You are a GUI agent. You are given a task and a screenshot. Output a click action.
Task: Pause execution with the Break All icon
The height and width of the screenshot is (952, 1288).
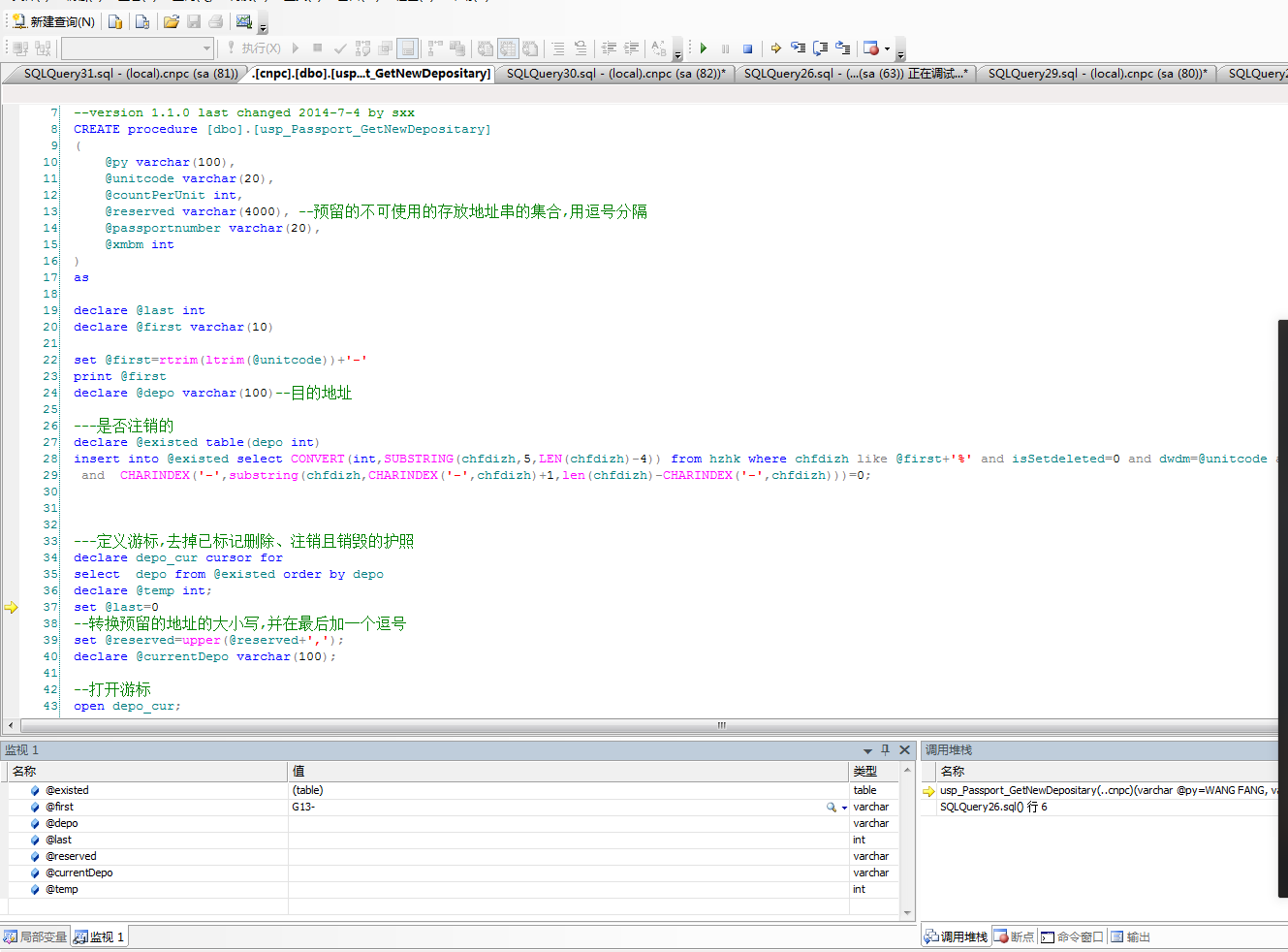[725, 48]
